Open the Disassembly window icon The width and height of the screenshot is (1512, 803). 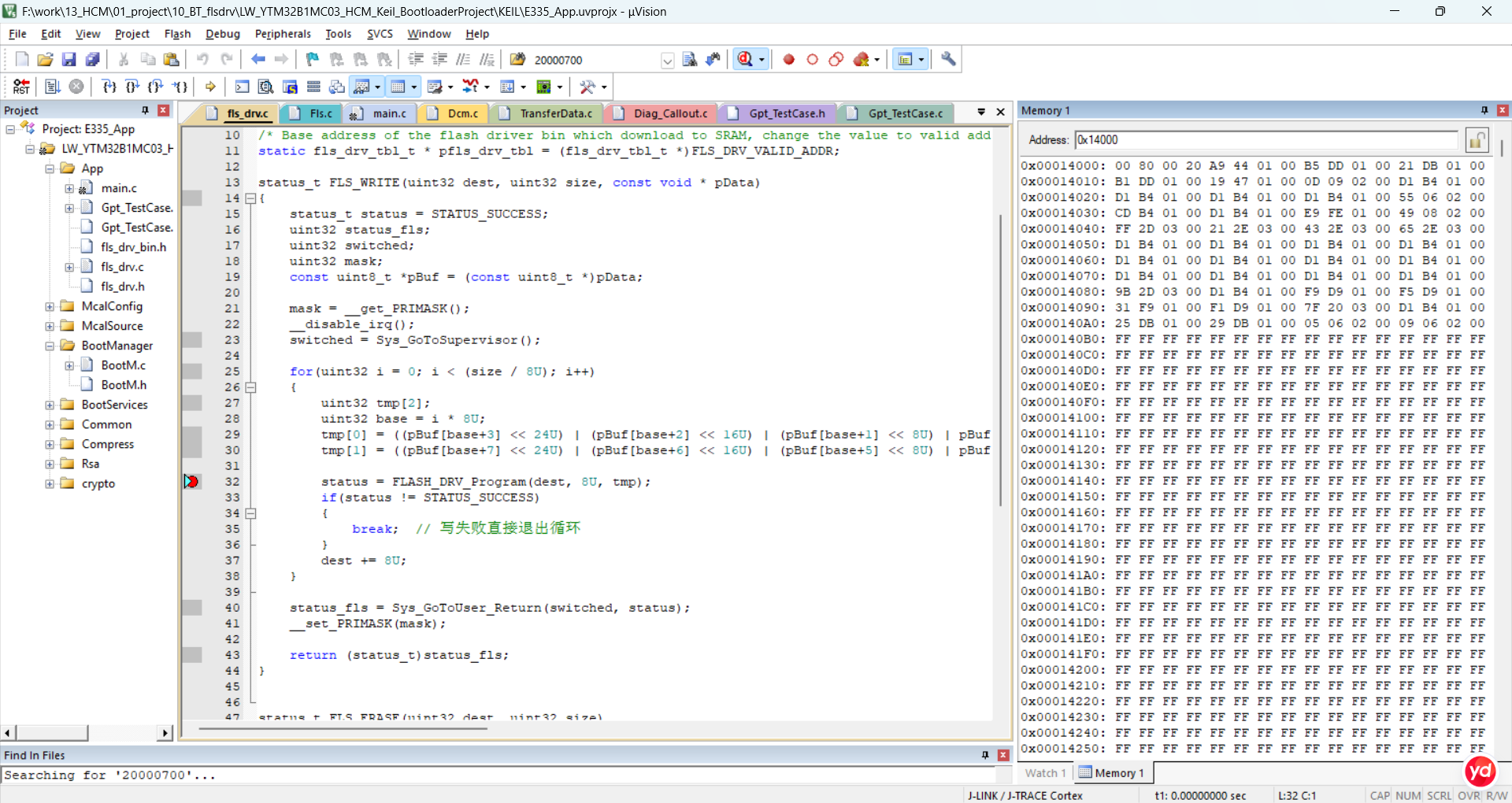point(266,87)
